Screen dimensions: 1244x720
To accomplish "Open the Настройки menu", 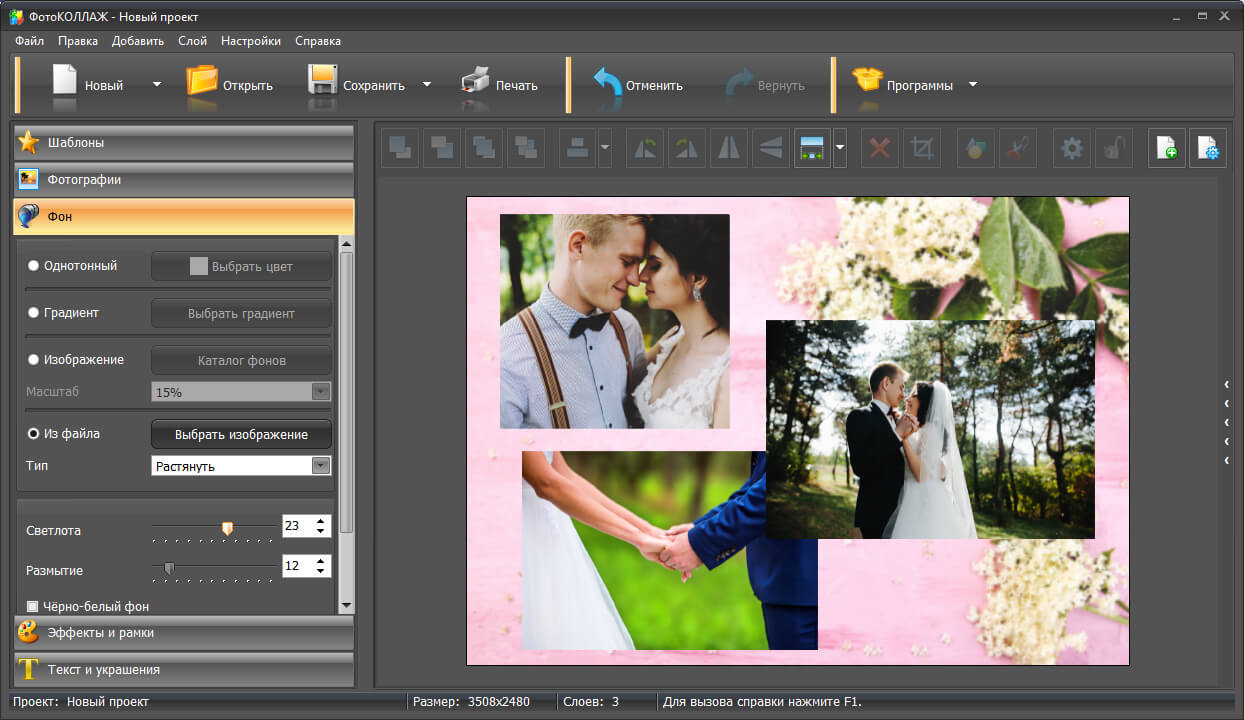I will click(x=251, y=41).
